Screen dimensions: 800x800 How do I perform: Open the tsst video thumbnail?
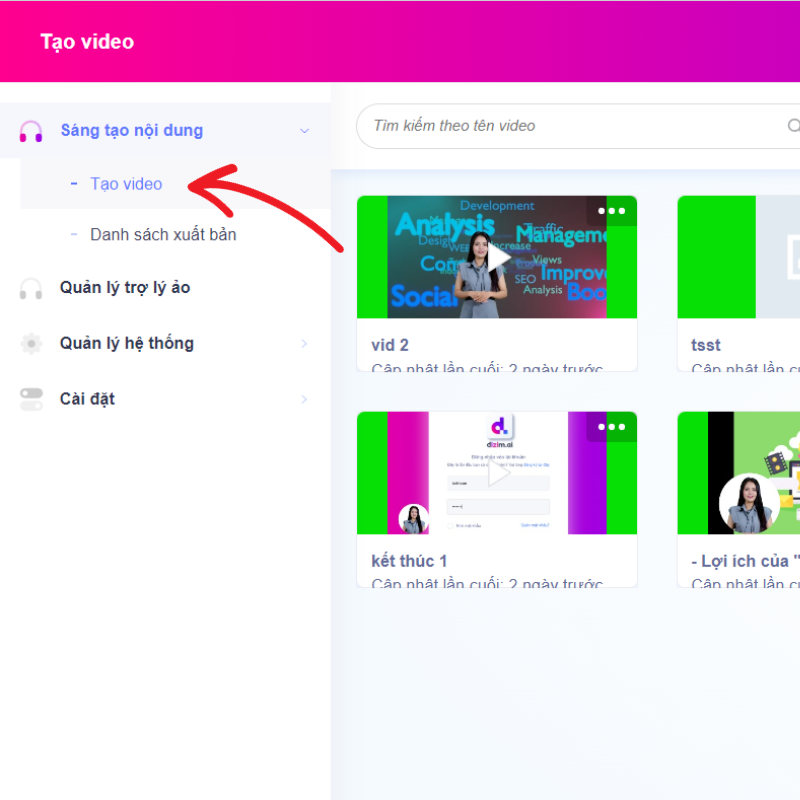pyautogui.click(x=739, y=257)
